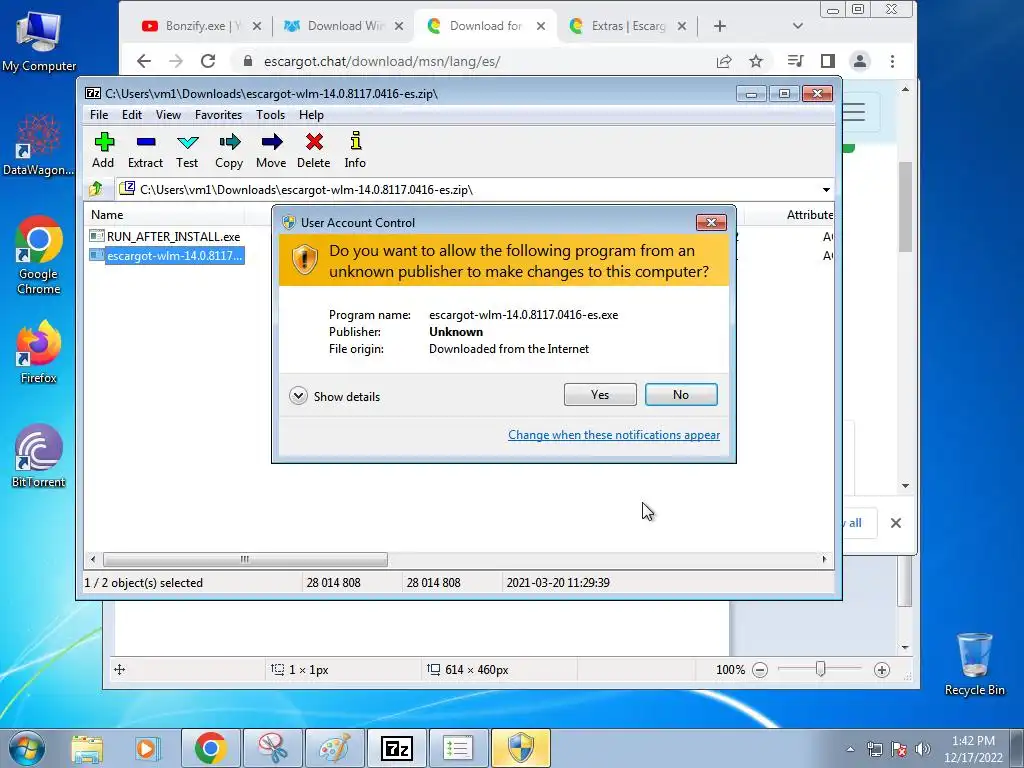
Task: Adjust the Paint zoom slider
Action: coord(820,669)
